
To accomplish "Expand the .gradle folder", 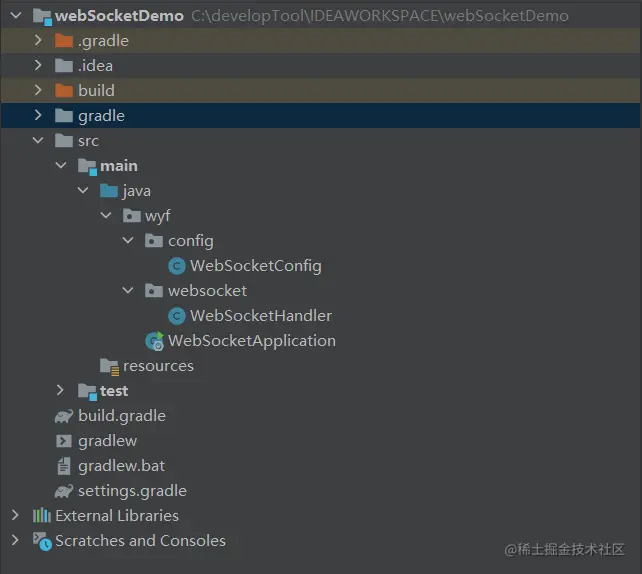I will click(x=38, y=41).
